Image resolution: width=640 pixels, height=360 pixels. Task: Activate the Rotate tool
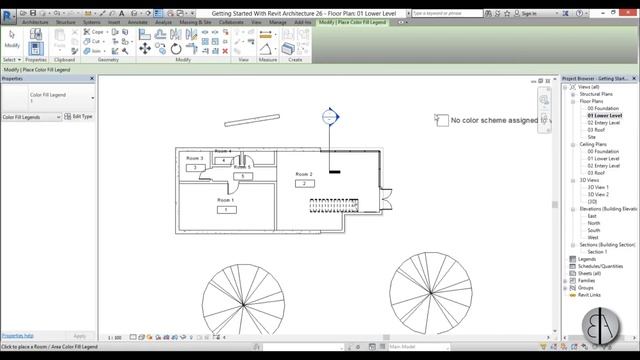[x=176, y=49]
